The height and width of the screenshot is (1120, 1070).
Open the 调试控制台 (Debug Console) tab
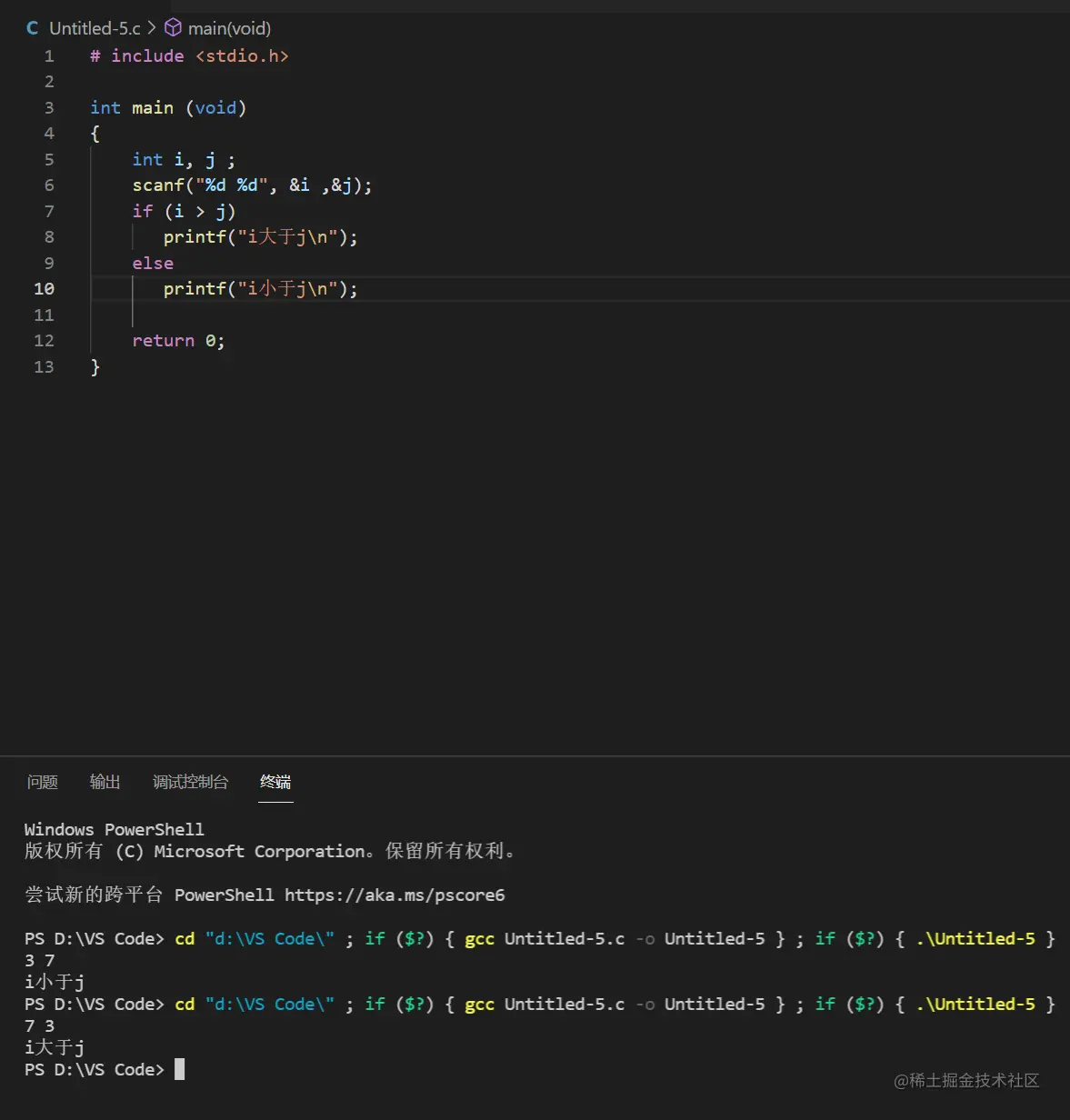190,781
